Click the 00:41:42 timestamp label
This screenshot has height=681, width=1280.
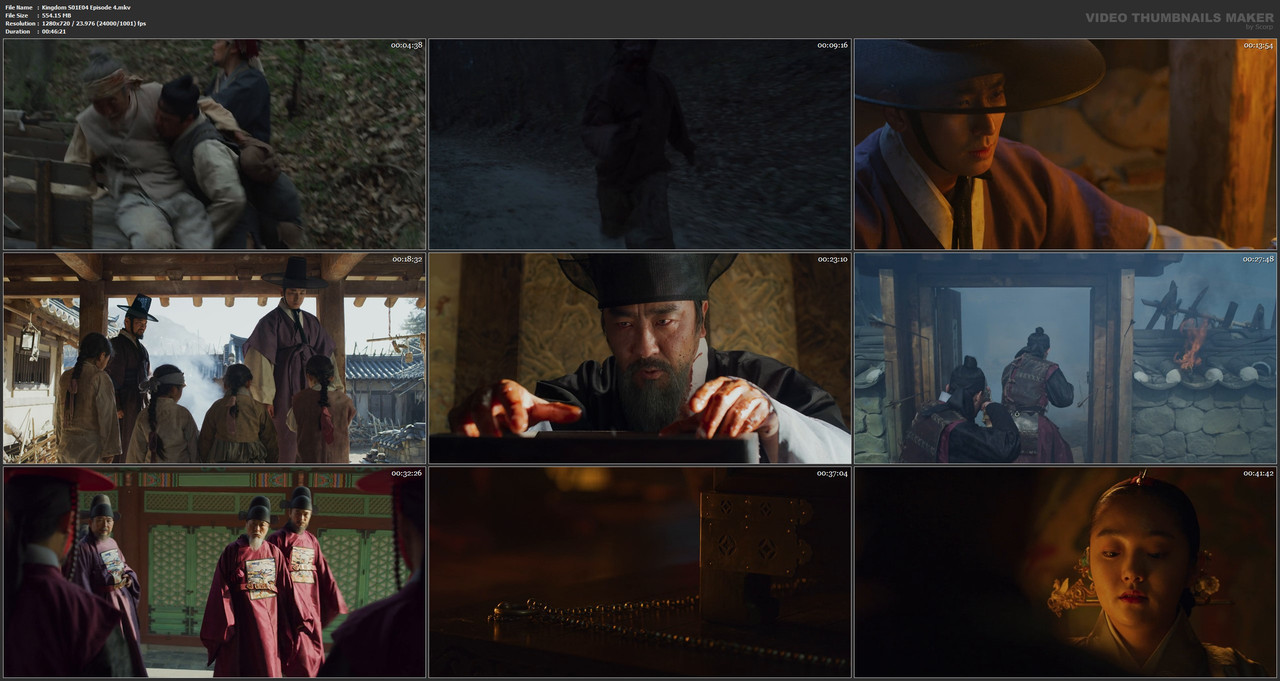pyautogui.click(x=1258, y=473)
